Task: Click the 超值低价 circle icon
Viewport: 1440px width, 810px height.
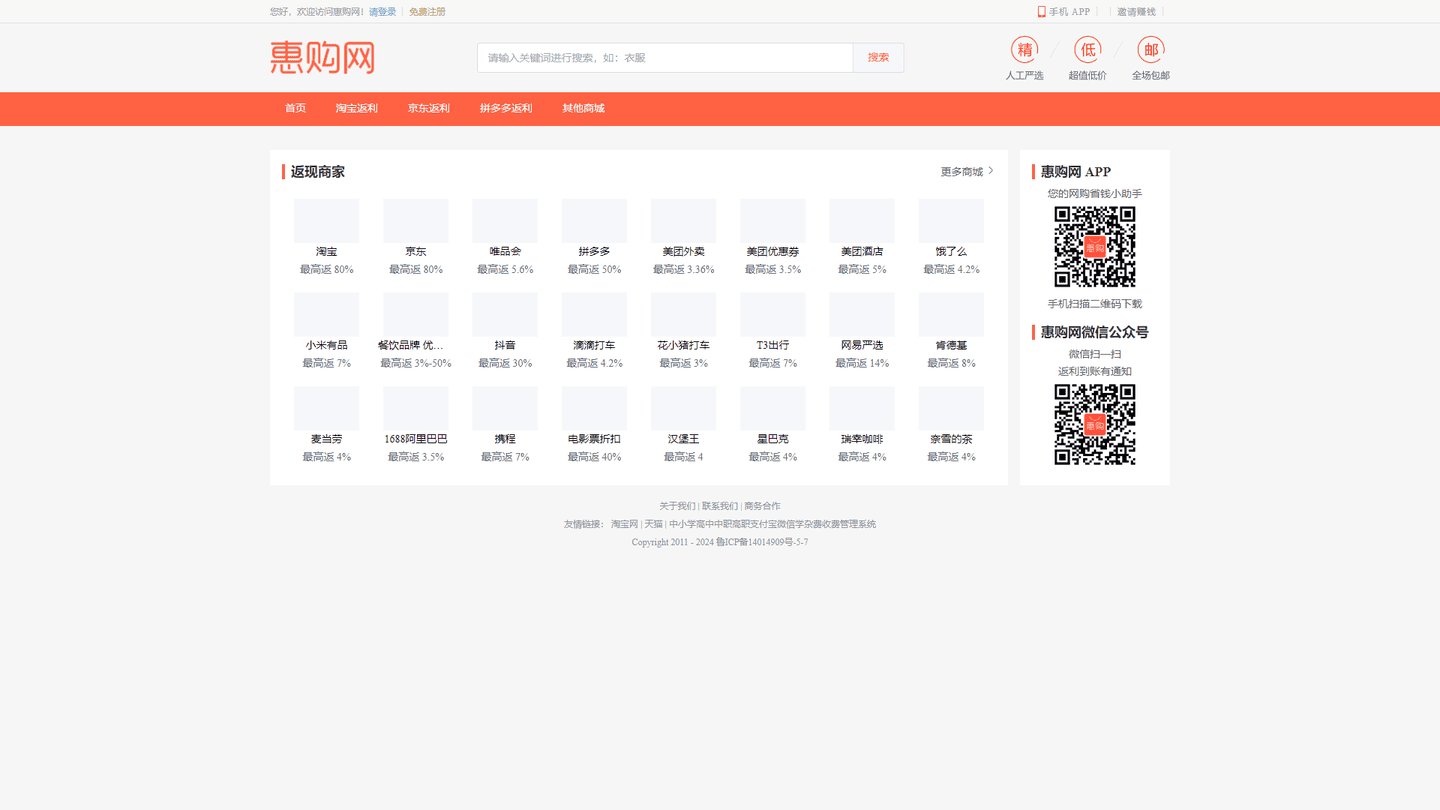Action: coord(1087,49)
